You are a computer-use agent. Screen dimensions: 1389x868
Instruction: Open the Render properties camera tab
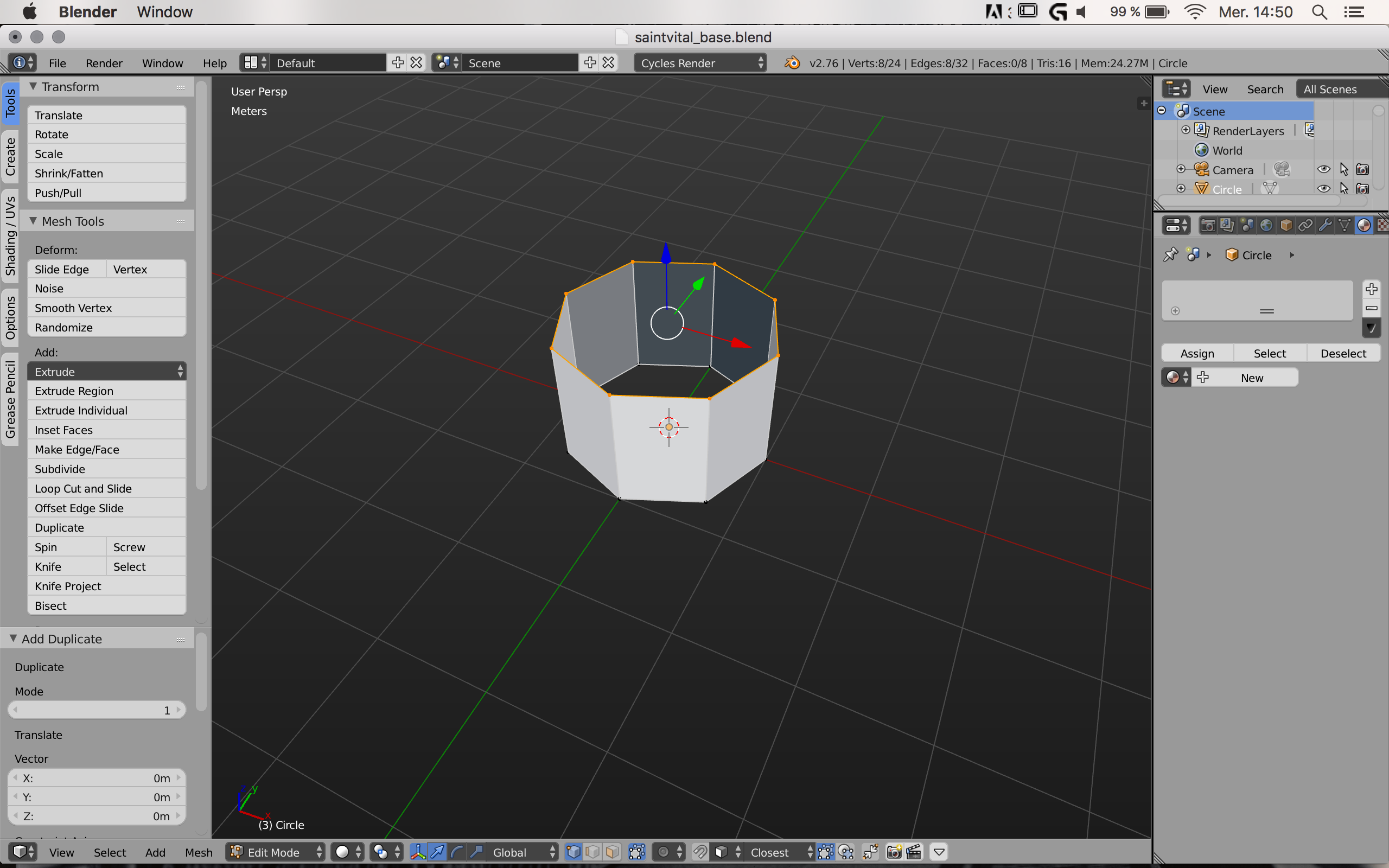pyautogui.click(x=1208, y=226)
